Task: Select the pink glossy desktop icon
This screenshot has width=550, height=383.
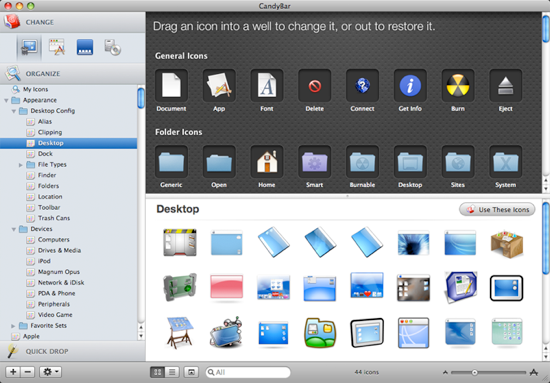Action: [x=226, y=288]
